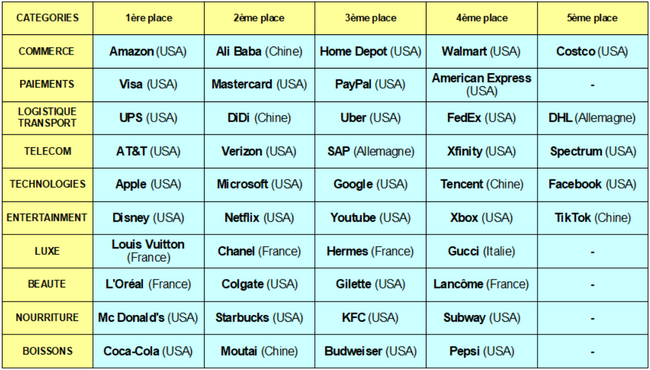Select the Gucci (Italie) cell
650x370 pixels.
point(482,251)
